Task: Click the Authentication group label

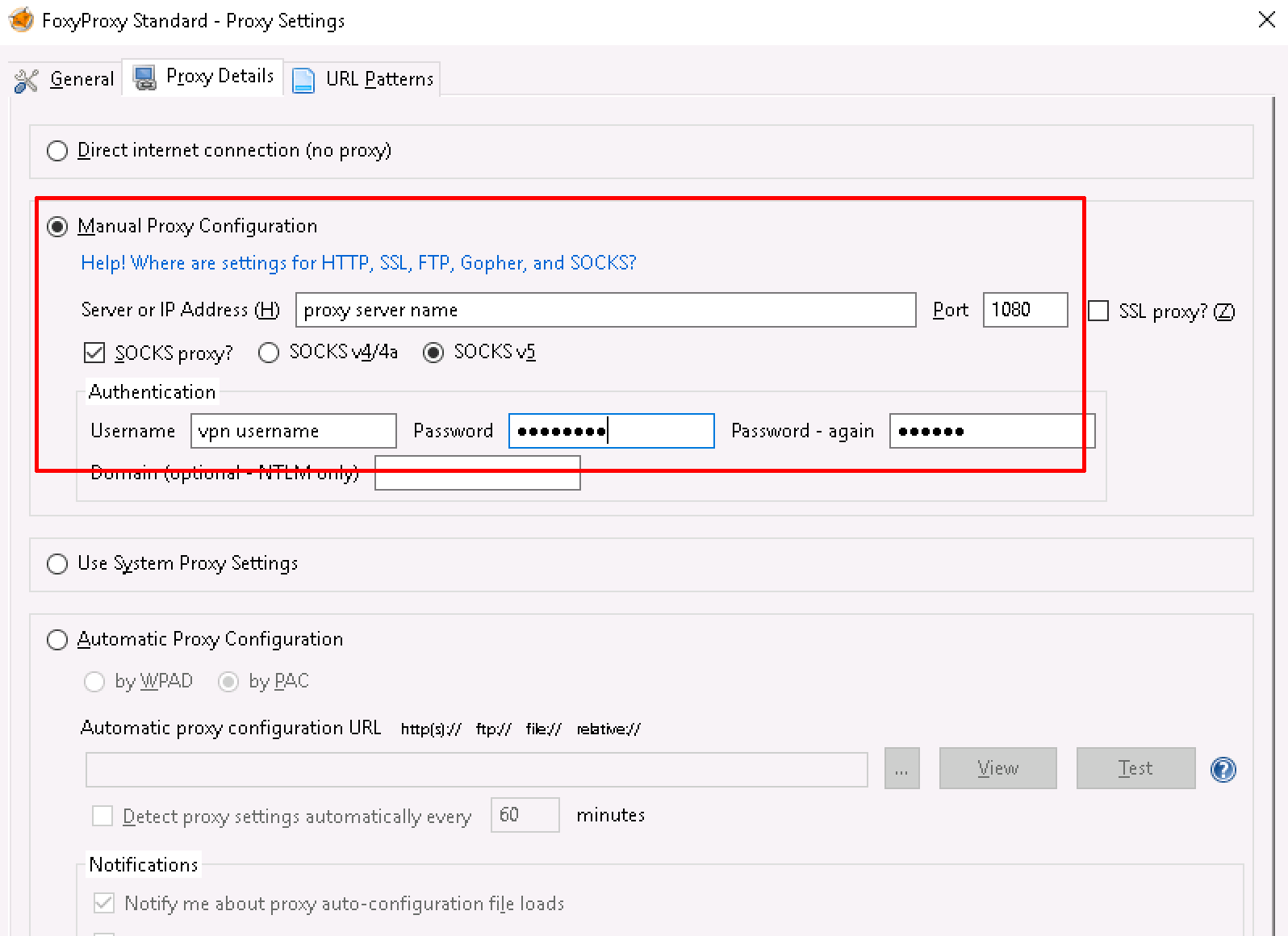Action: (152, 392)
